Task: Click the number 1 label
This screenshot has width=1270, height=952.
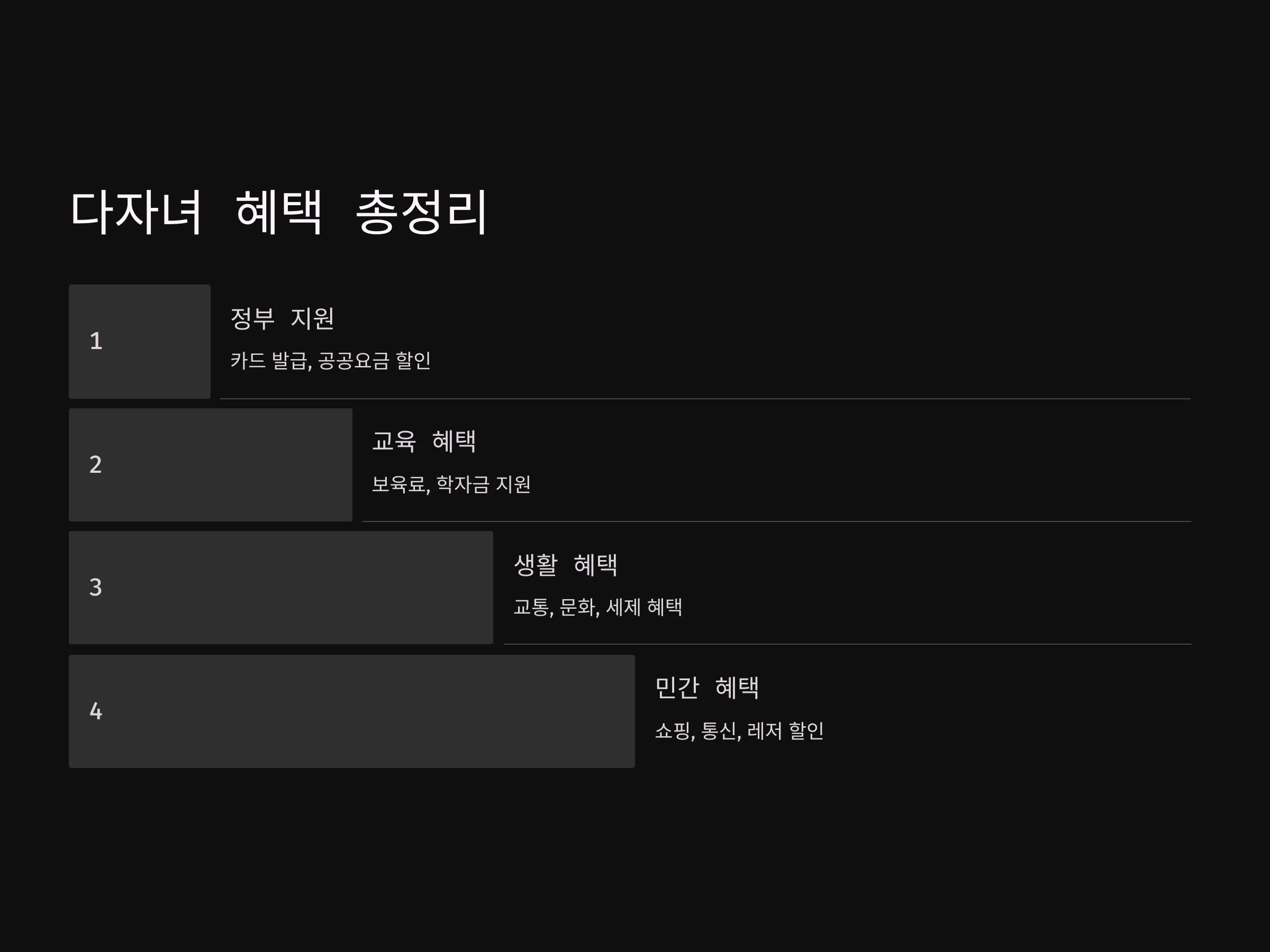Action: point(96,342)
